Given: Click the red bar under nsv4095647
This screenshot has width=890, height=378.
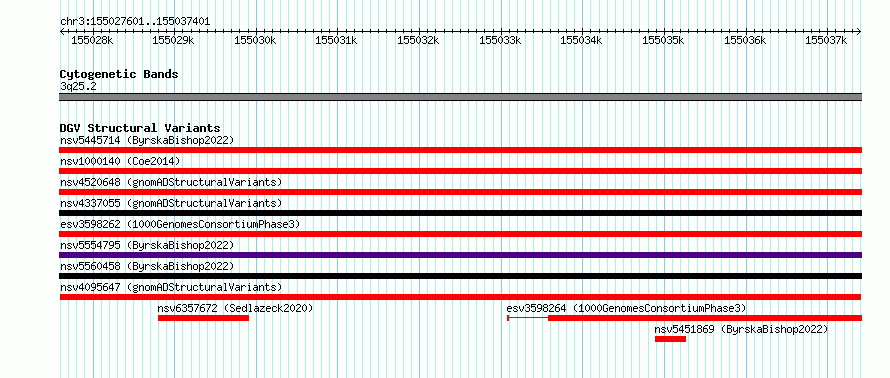Looking at the screenshot, I should (x=460, y=297).
